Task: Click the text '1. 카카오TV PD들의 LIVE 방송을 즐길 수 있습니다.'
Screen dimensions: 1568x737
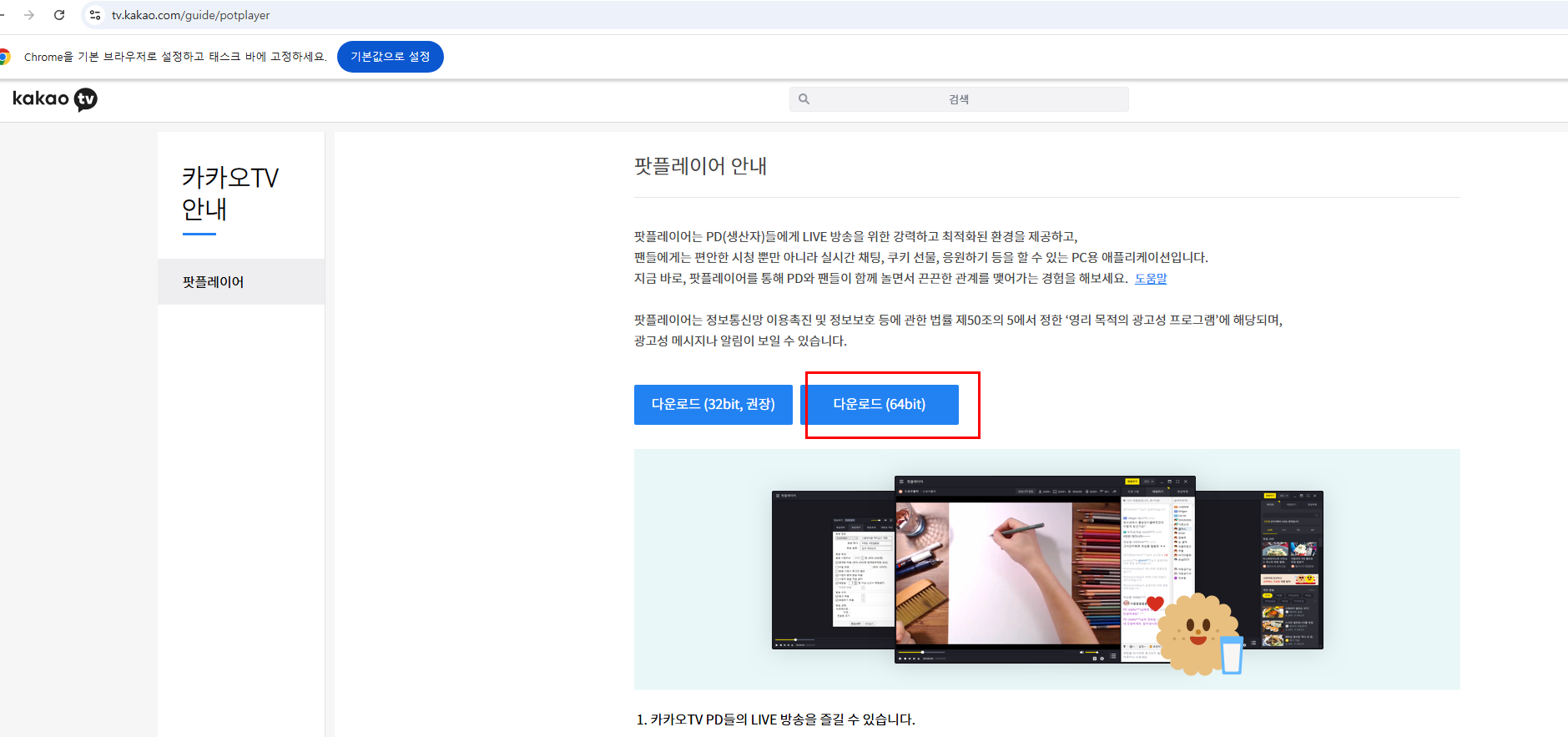Action: (x=775, y=719)
